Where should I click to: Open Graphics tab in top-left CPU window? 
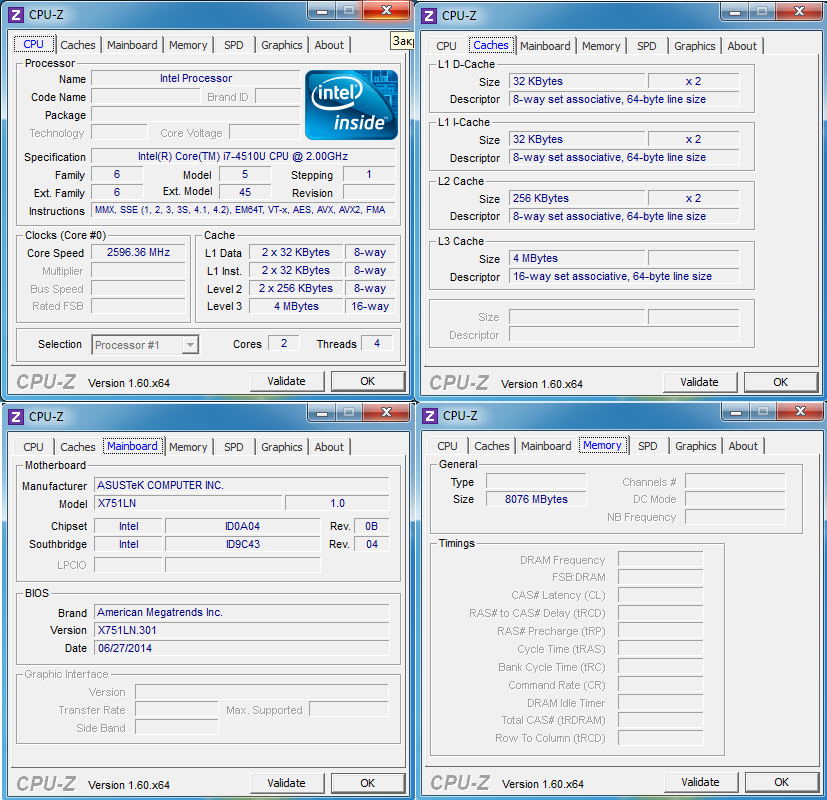282,45
